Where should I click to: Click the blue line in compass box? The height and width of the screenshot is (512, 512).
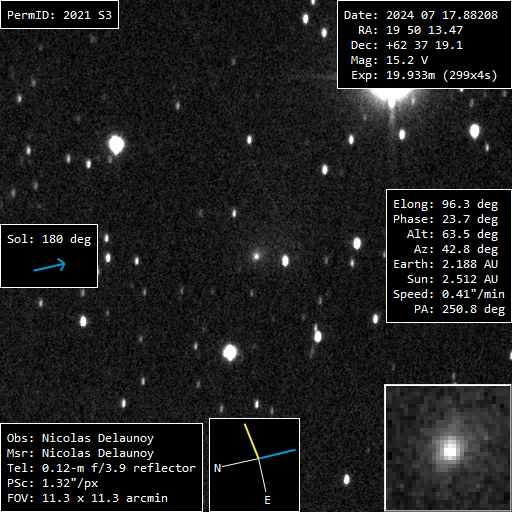point(277,454)
